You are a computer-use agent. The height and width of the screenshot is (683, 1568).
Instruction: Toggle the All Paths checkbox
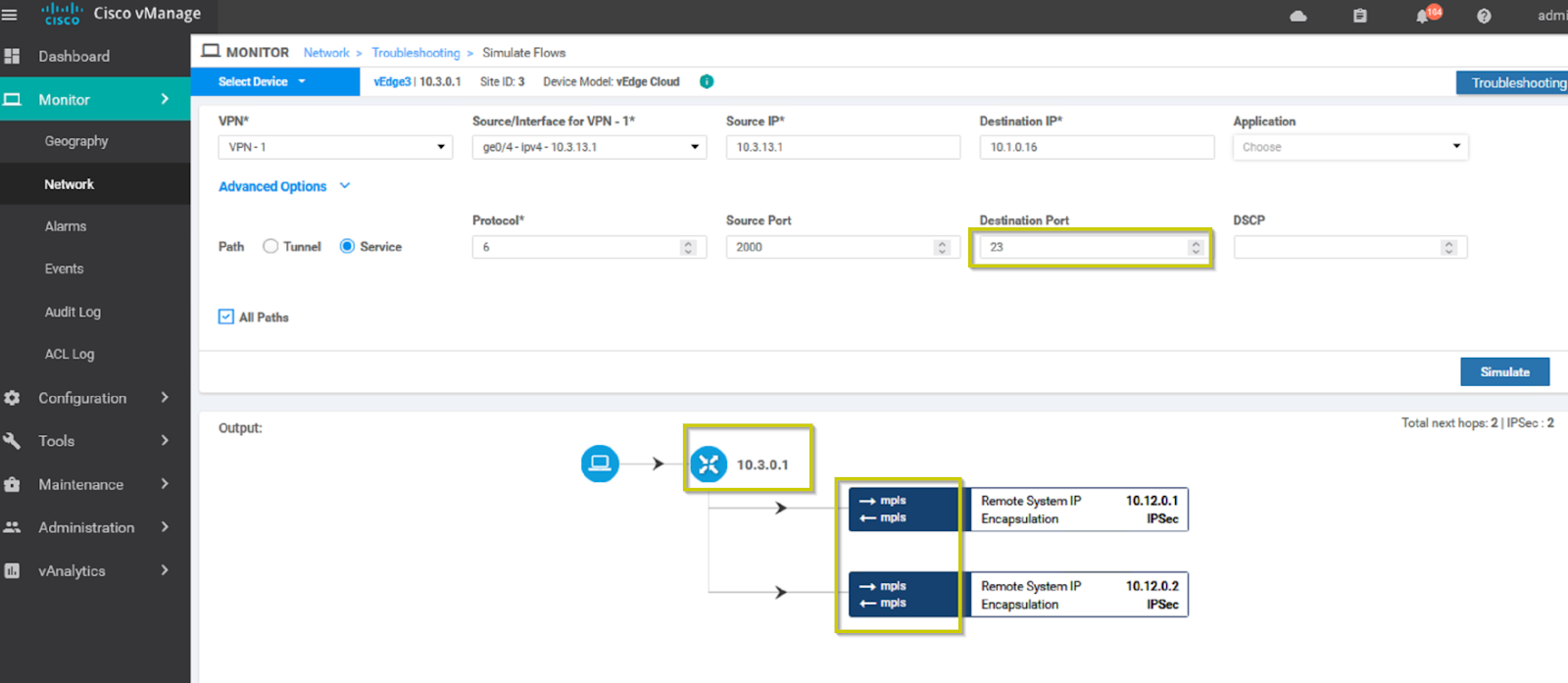coord(226,317)
